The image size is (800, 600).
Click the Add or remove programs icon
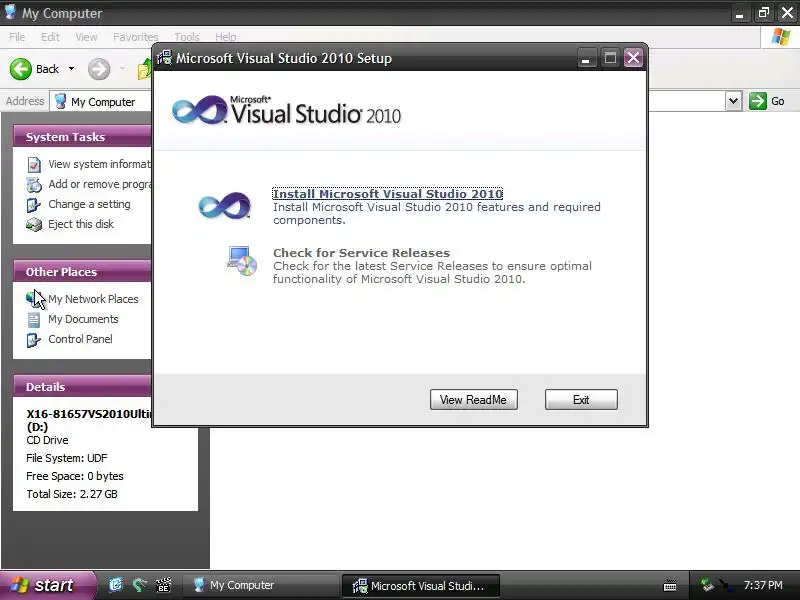pos(34,185)
